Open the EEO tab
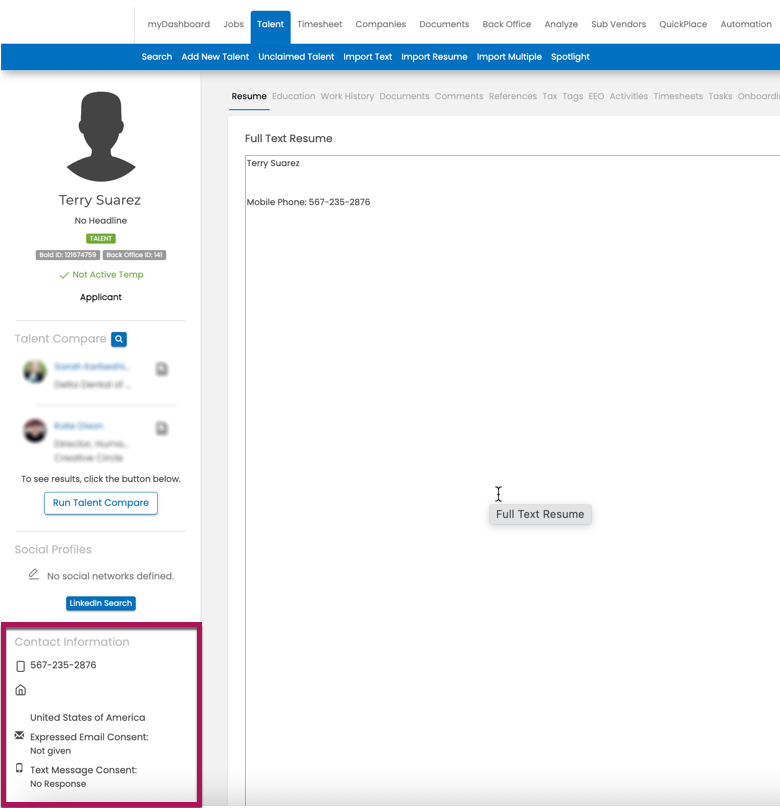Viewport: 780px width, 808px height. point(596,96)
